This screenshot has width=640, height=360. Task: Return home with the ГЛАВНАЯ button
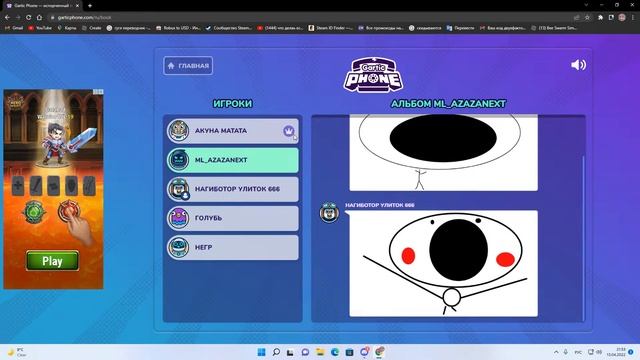(x=188, y=66)
